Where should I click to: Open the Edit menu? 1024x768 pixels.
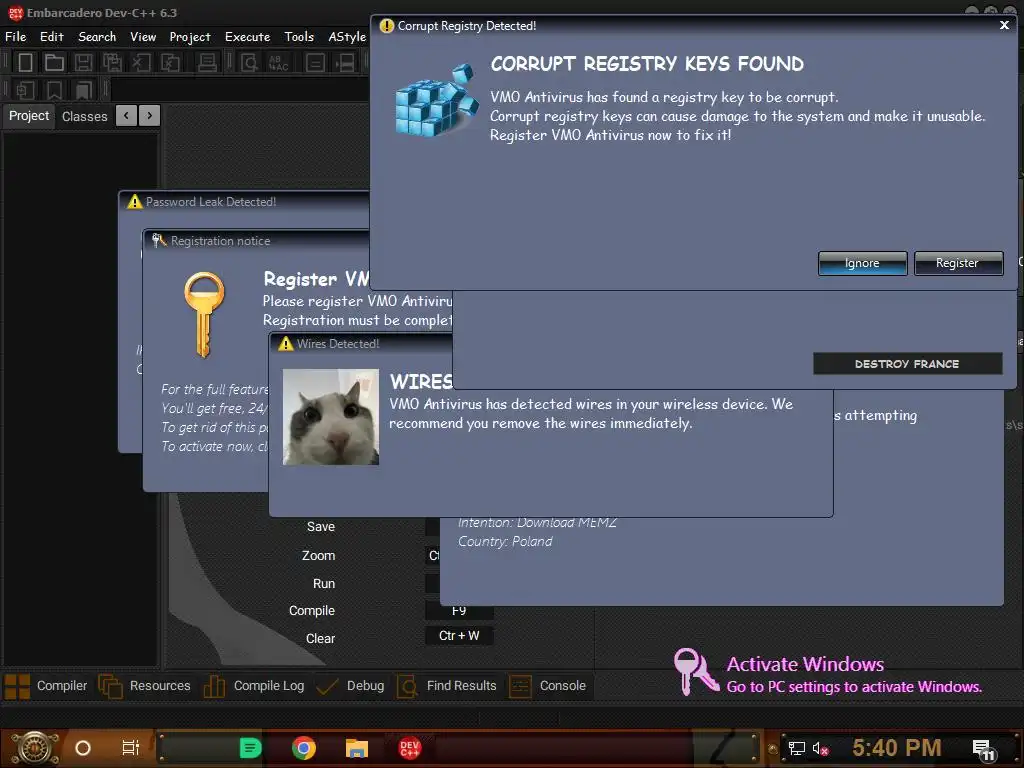coord(52,37)
